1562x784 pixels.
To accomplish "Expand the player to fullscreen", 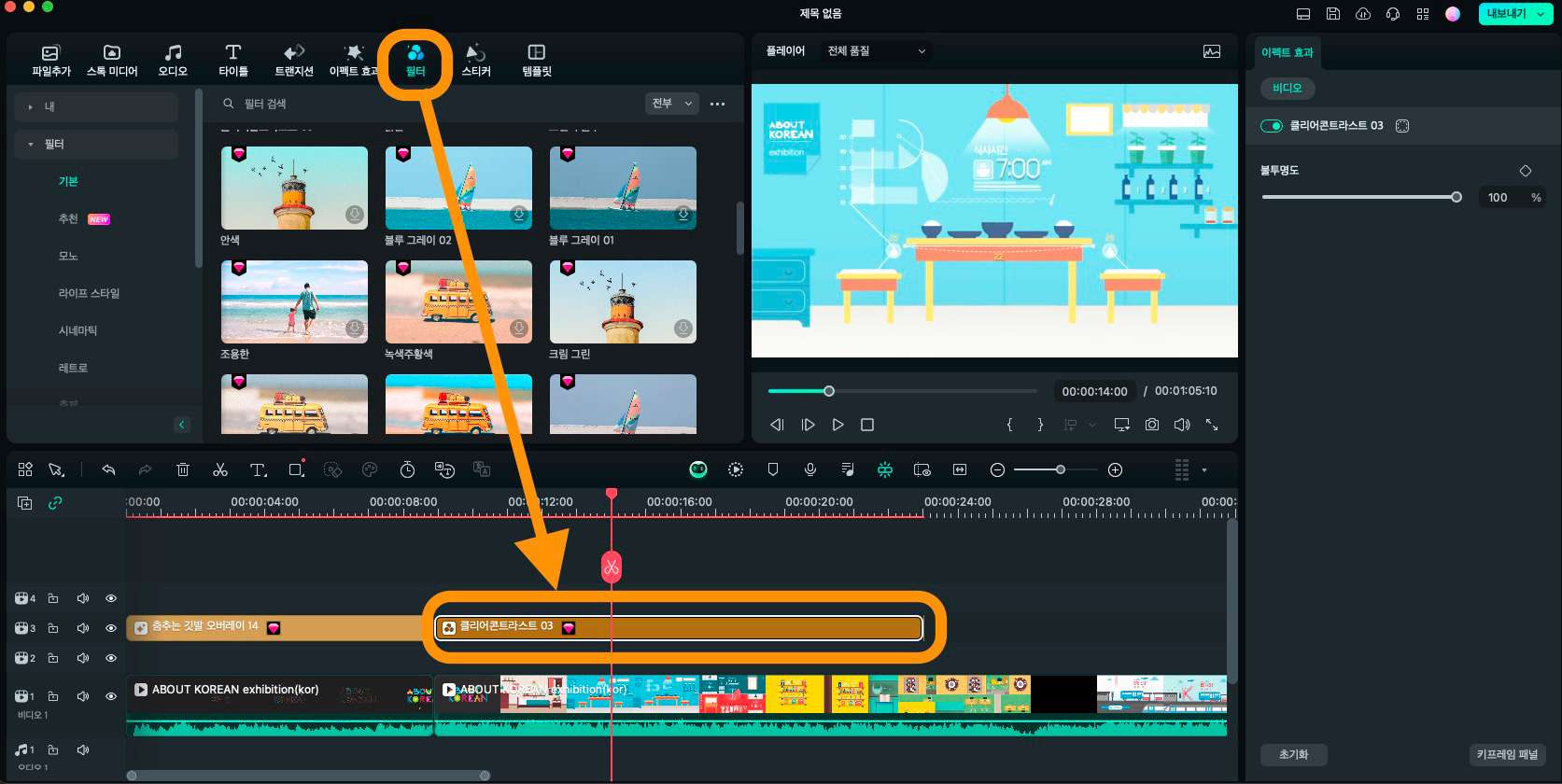I will (x=1212, y=425).
